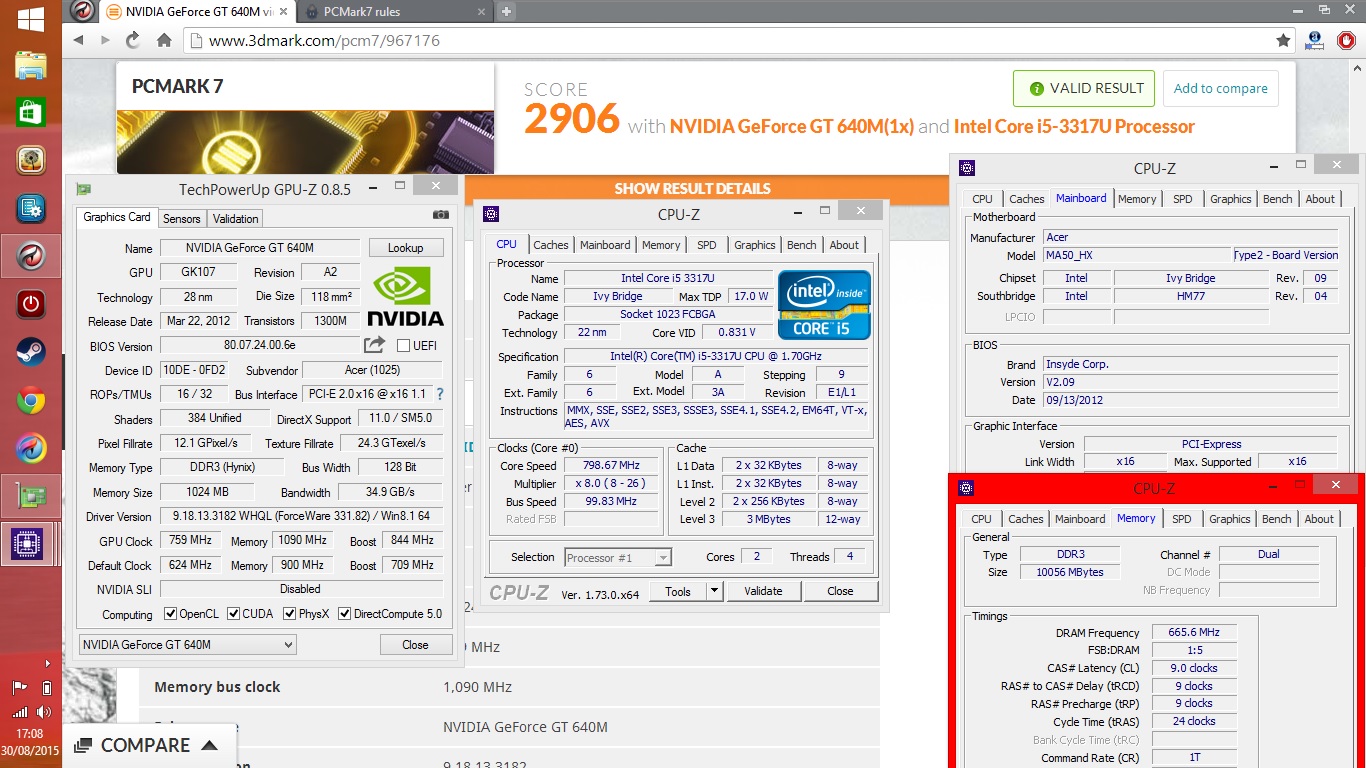Open Mainboard tab in center CPU-Z
The width and height of the screenshot is (1366, 768).
605,245
